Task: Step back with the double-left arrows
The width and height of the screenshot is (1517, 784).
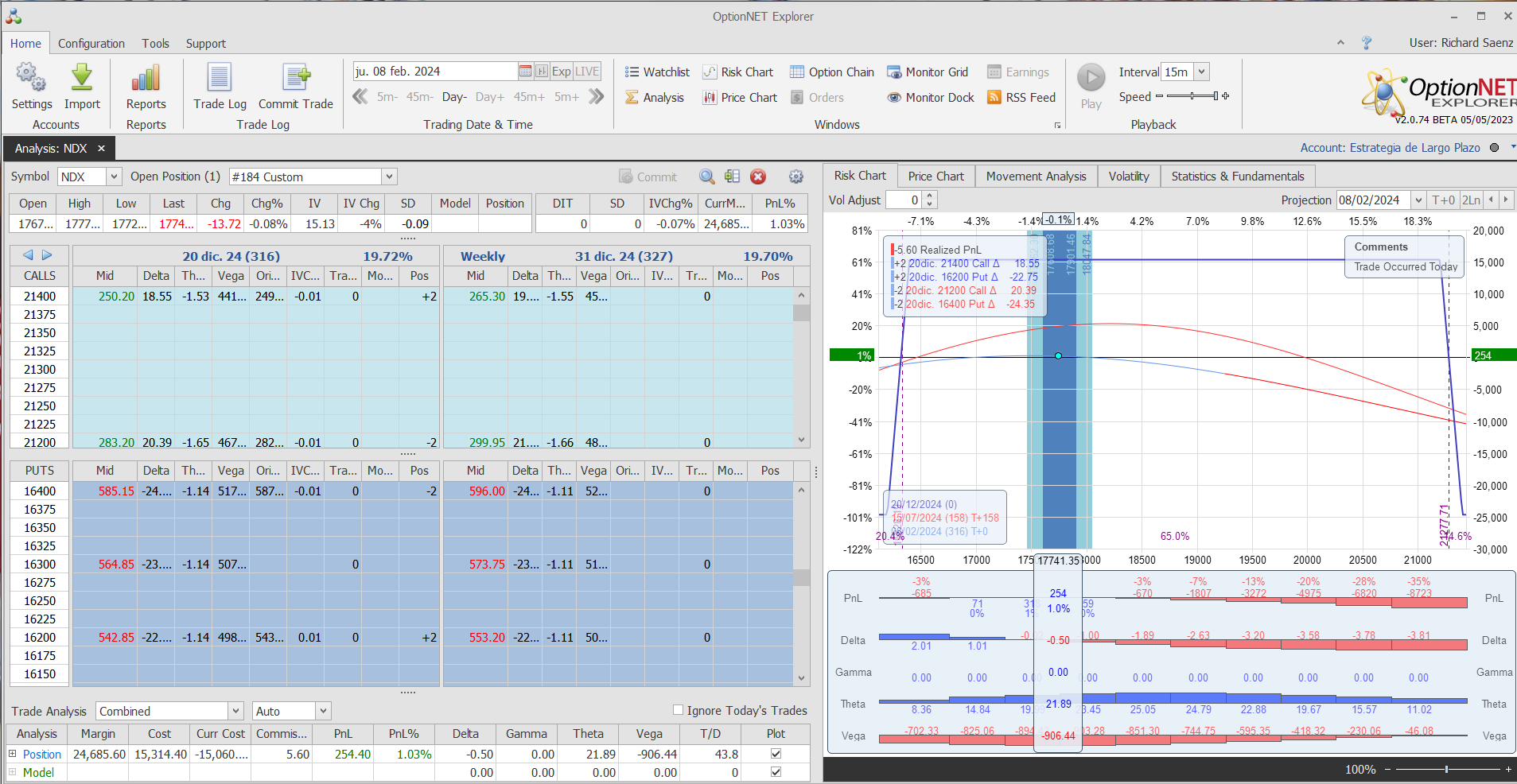Action: tap(360, 97)
